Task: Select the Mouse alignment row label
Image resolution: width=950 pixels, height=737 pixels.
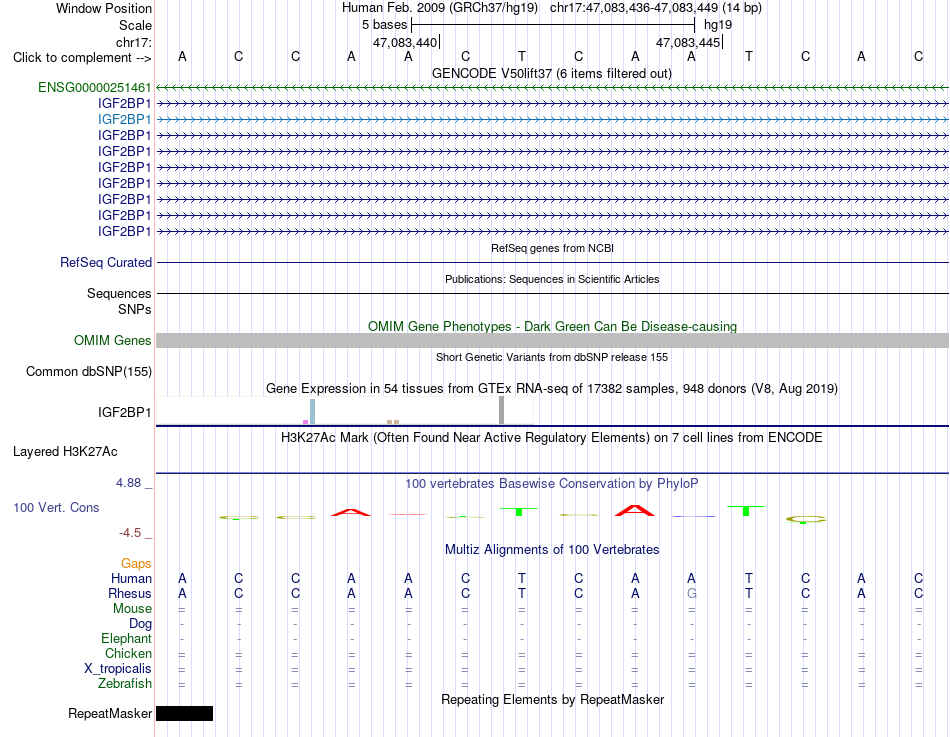Action: coord(132,609)
